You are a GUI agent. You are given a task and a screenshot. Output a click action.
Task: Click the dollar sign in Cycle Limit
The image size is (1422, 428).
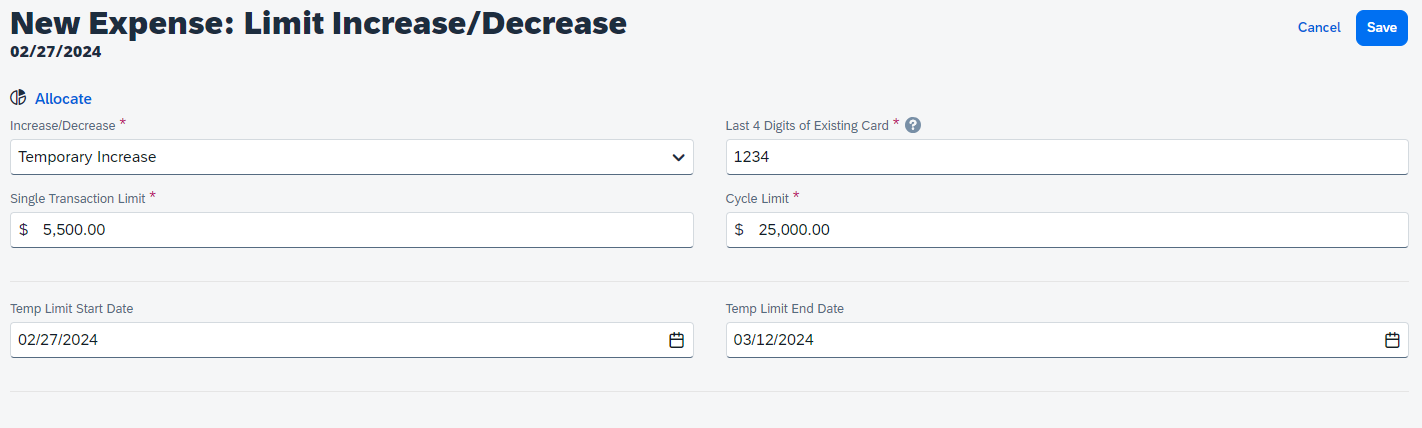(739, 230)
